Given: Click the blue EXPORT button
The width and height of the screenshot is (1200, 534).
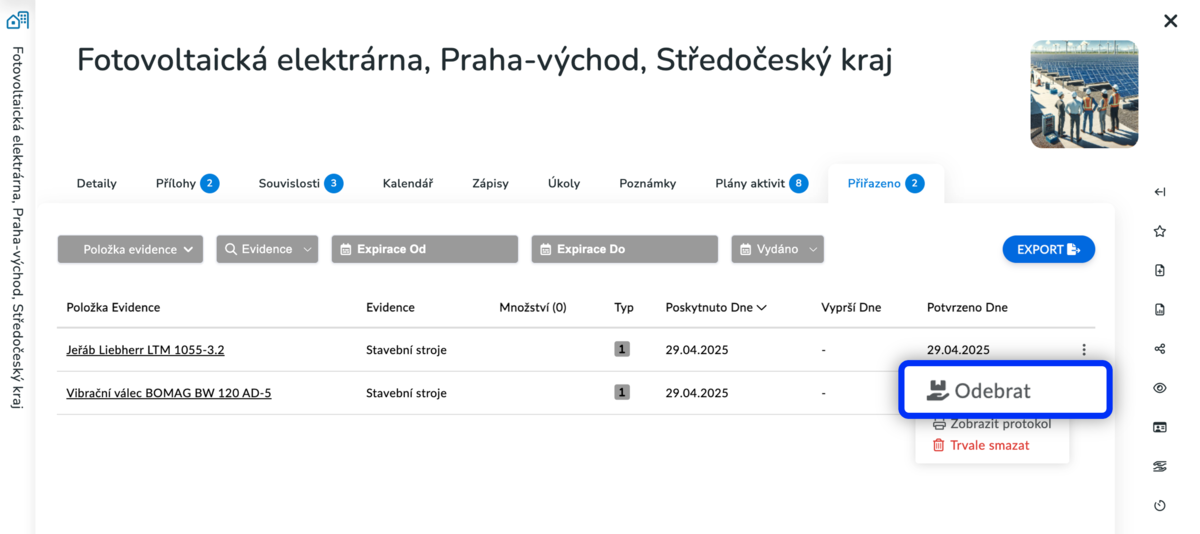Looking at the screenshot, I should point(1048,249).
